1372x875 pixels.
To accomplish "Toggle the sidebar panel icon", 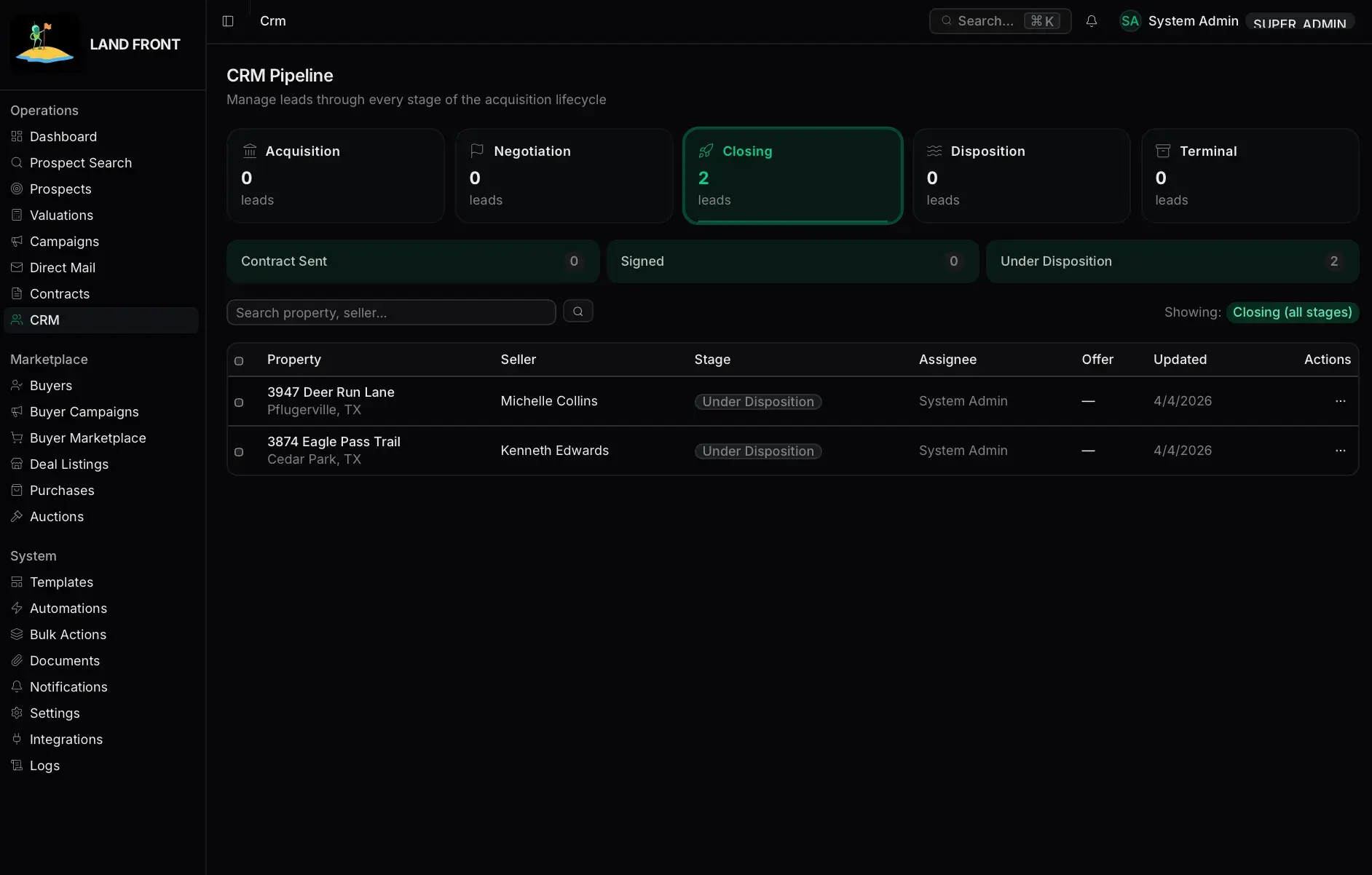I will (x=228, y=21).
